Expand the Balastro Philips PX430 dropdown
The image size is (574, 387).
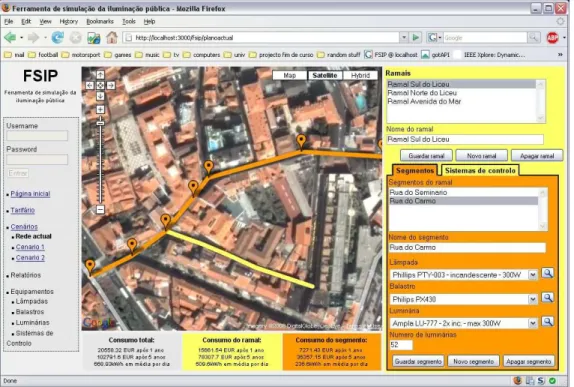pos(533,299)
